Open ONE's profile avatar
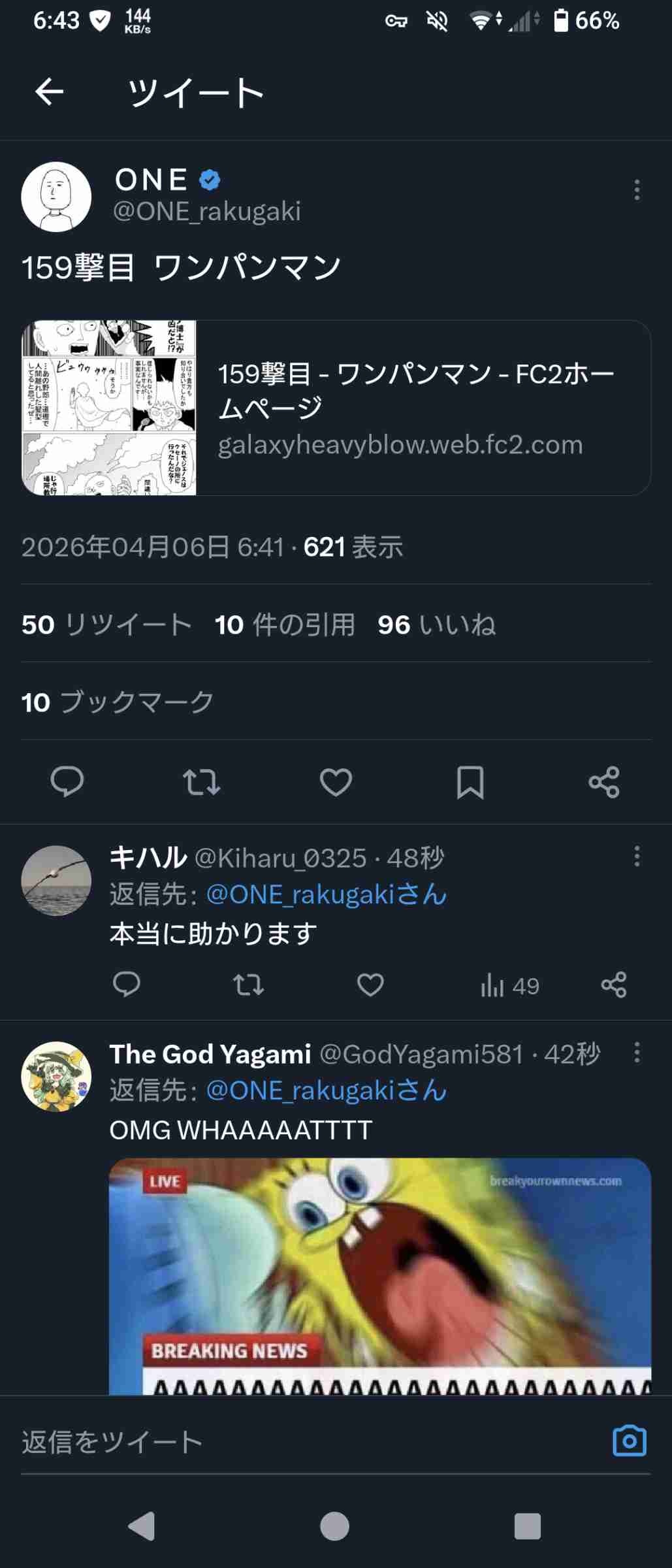Image resolution: width=672 pixels, height=1568 pixels. (x=56, y=197)
